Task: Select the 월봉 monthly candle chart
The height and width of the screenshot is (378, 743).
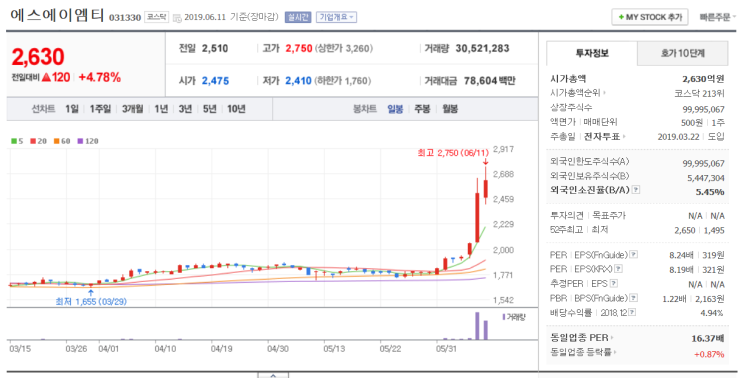Action: [450, 109]
